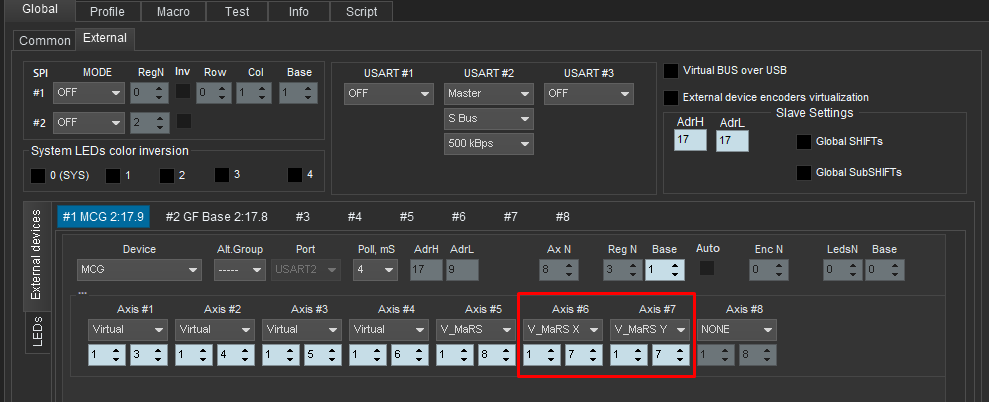Open the SPI #1 MODE dropdown
This screenshot has width=989, height=402.
(x=89, y=93)
